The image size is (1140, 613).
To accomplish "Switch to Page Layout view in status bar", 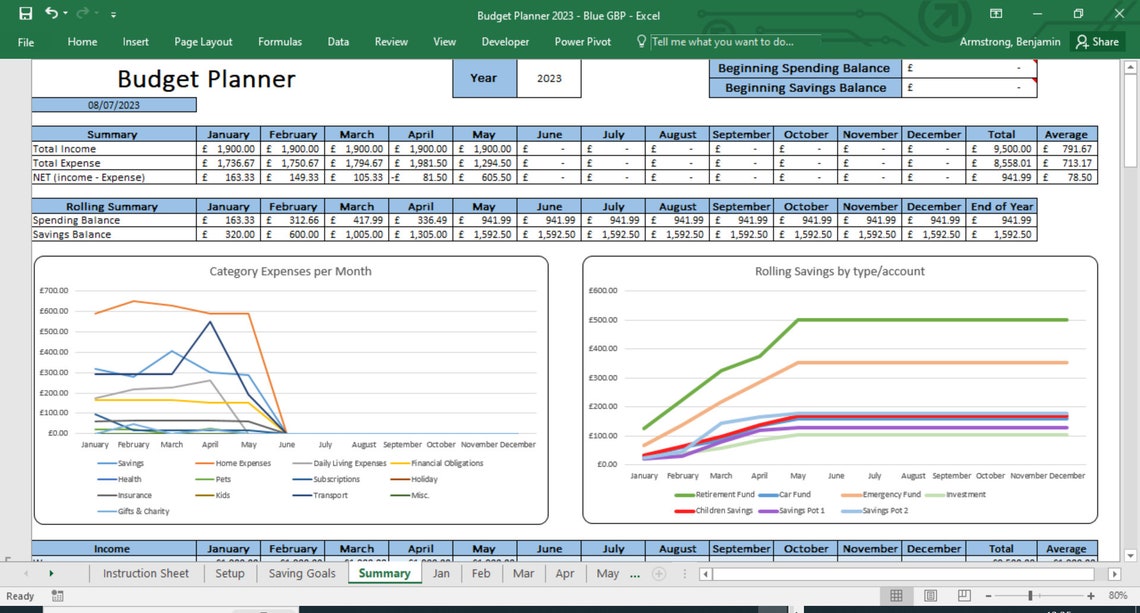I will click(x=930, y=595).
